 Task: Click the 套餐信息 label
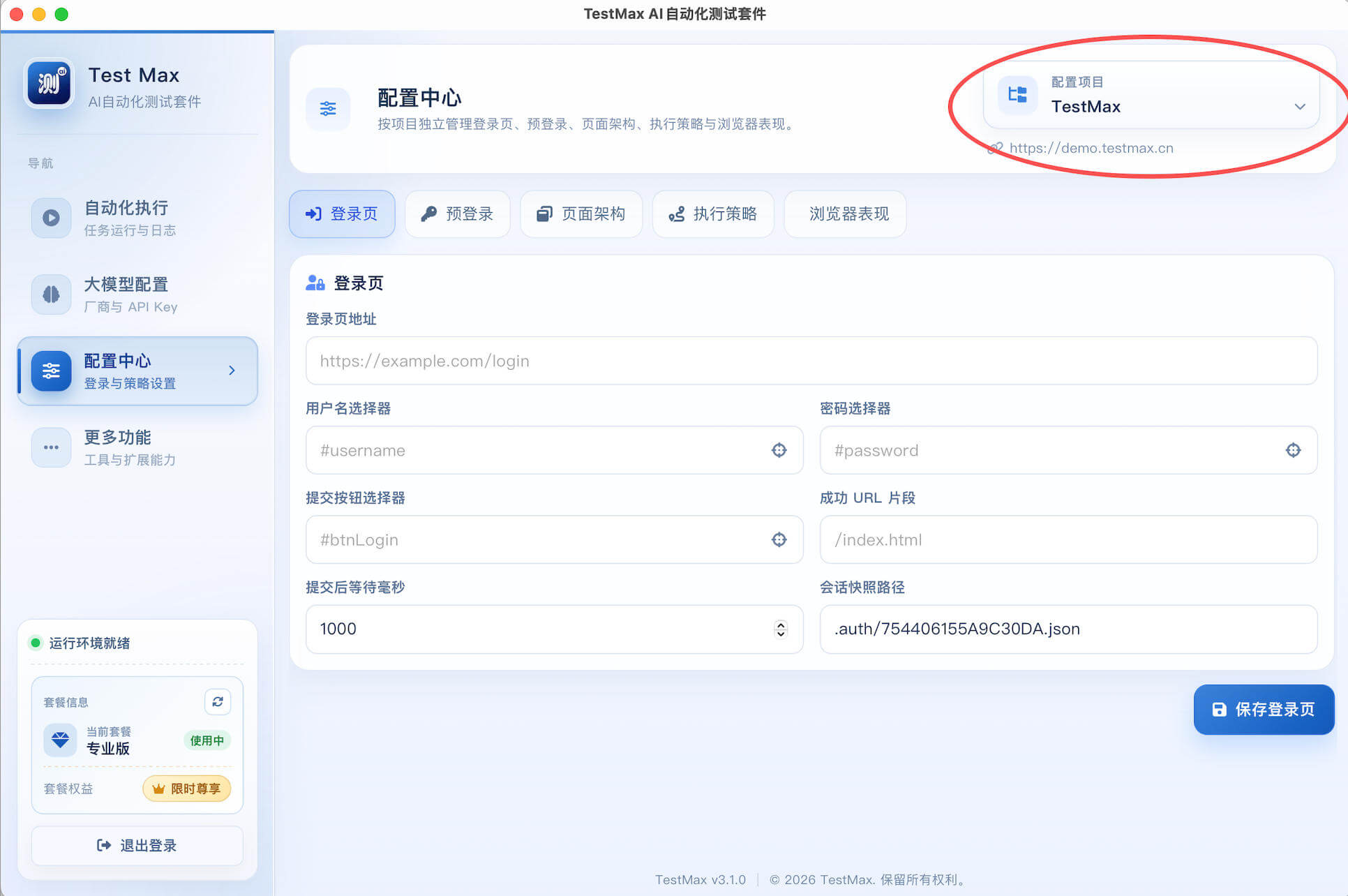click(66, 702)
